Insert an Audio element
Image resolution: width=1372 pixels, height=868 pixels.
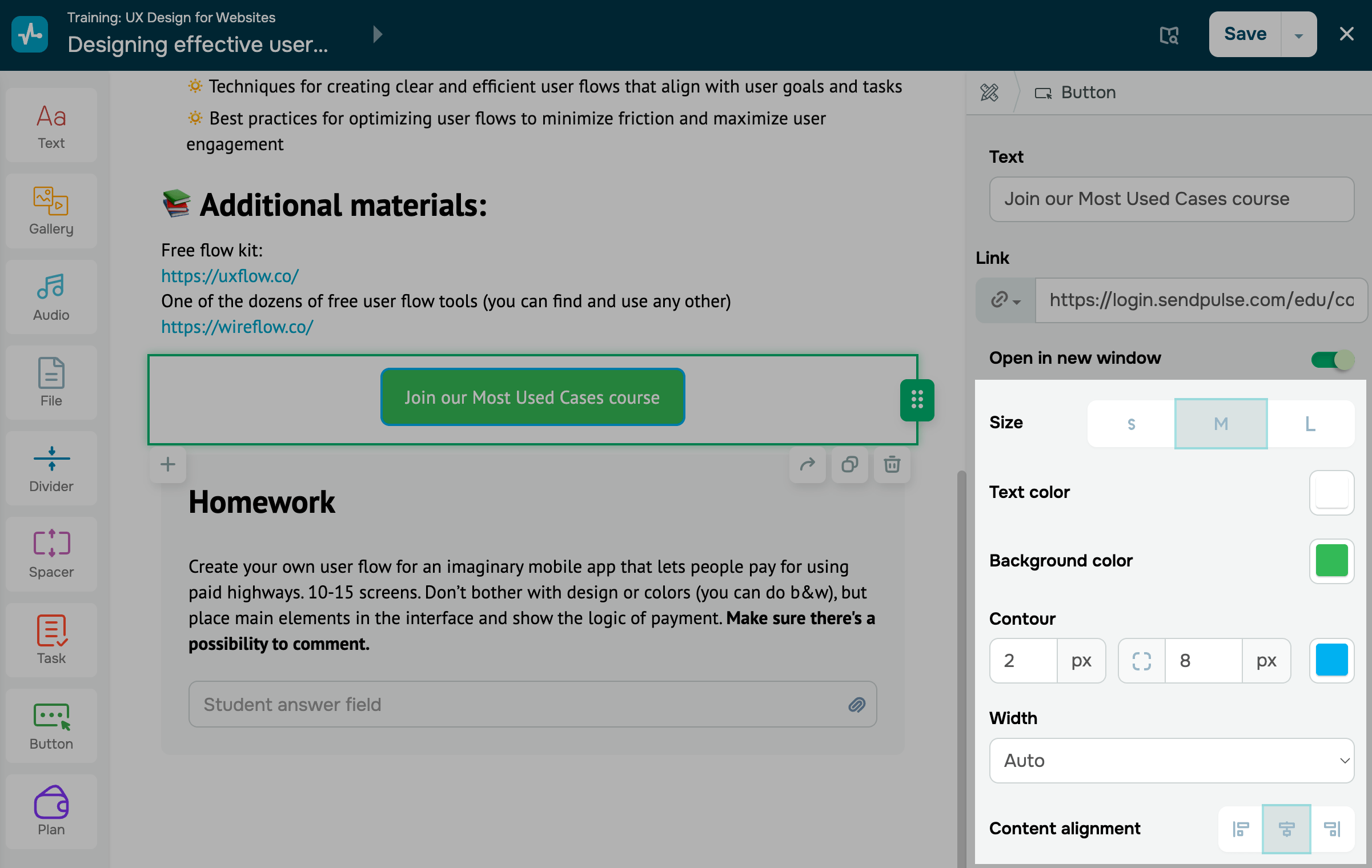click(51, 297)
